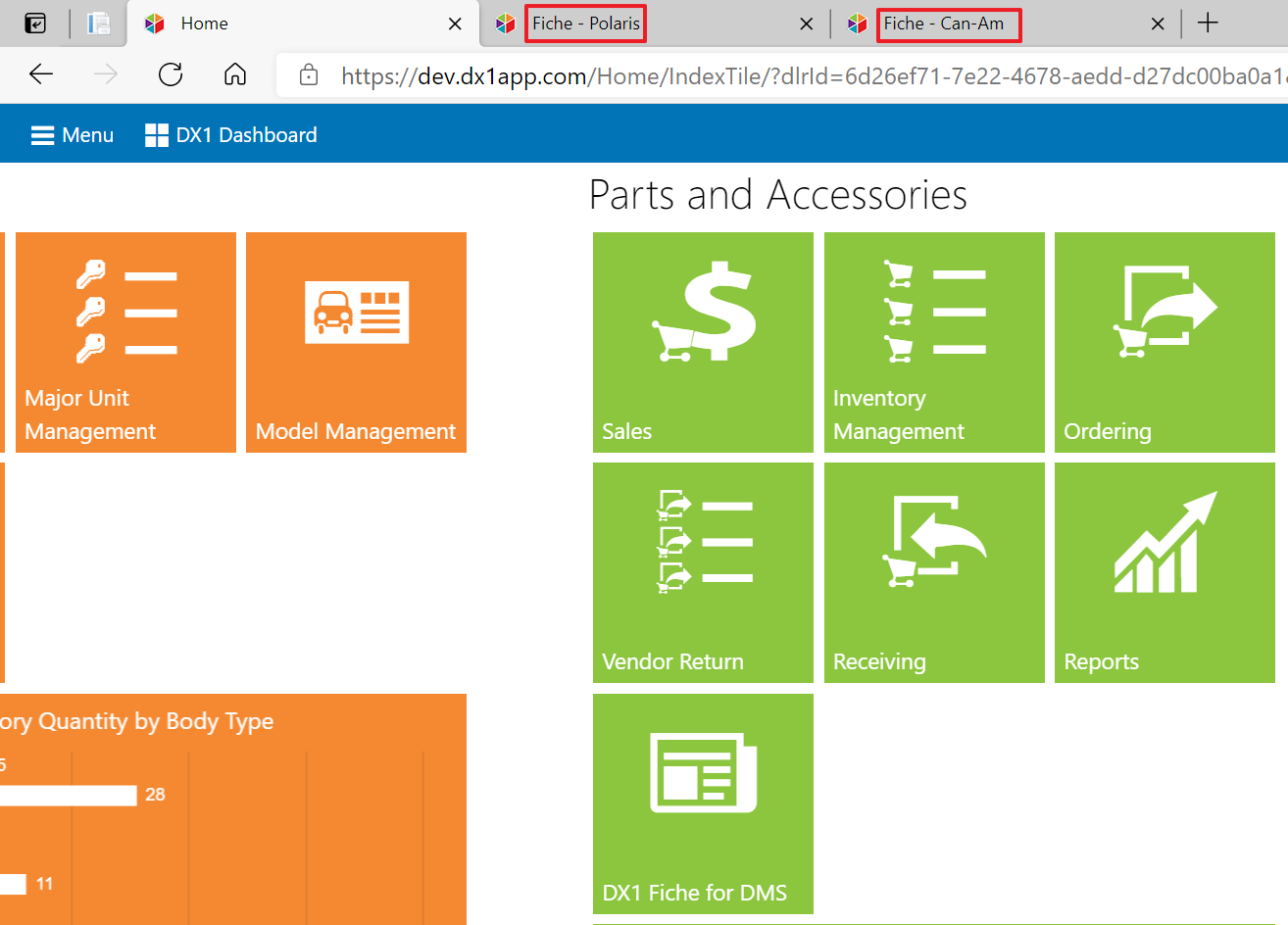Open the Sales tile
The width and height of the screenshot is (1288, 925).
(x=703, y=342)
